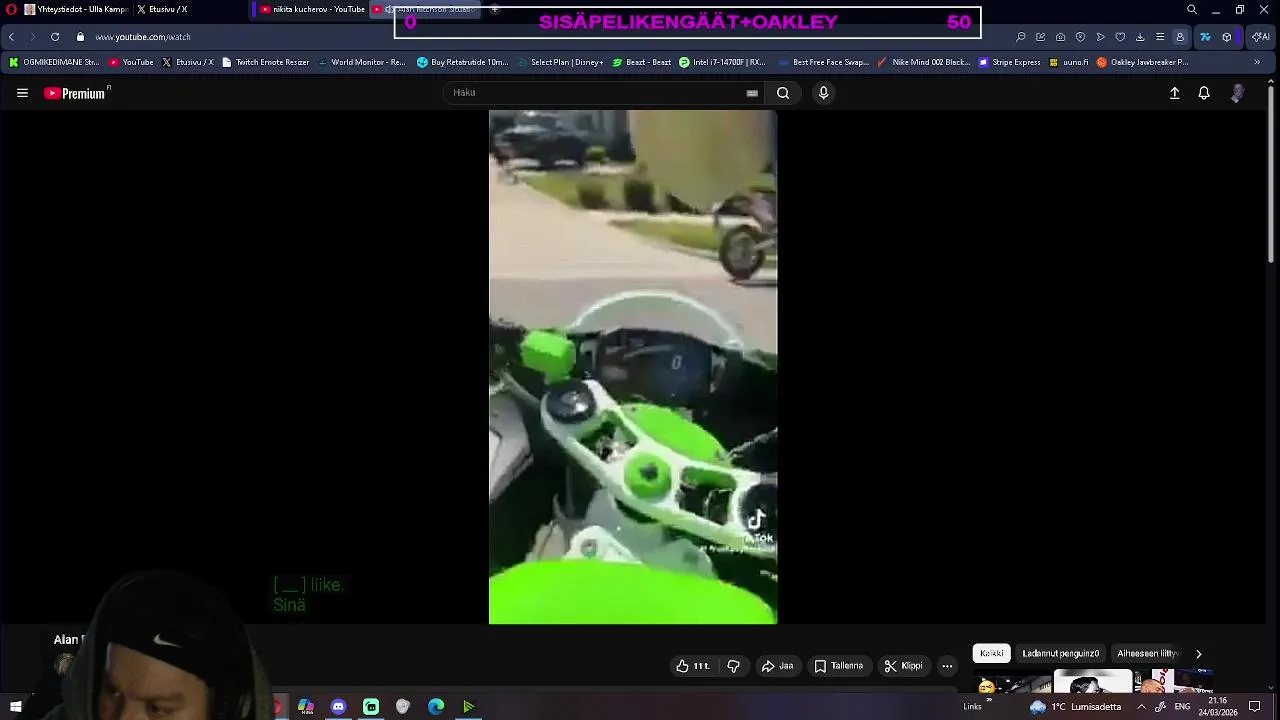The image size is (1280, 720).
Task: Switch to nikita kucherov - YouTube tab
Action: click(x=312, y=9)
